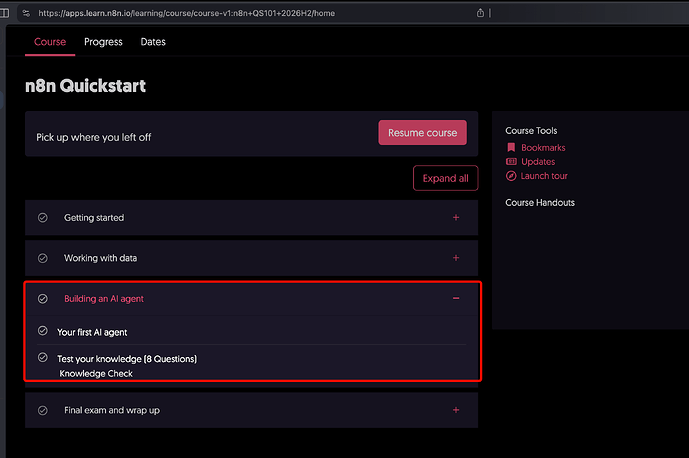Expand Working with data plus icon

click(x=456, y=258)
